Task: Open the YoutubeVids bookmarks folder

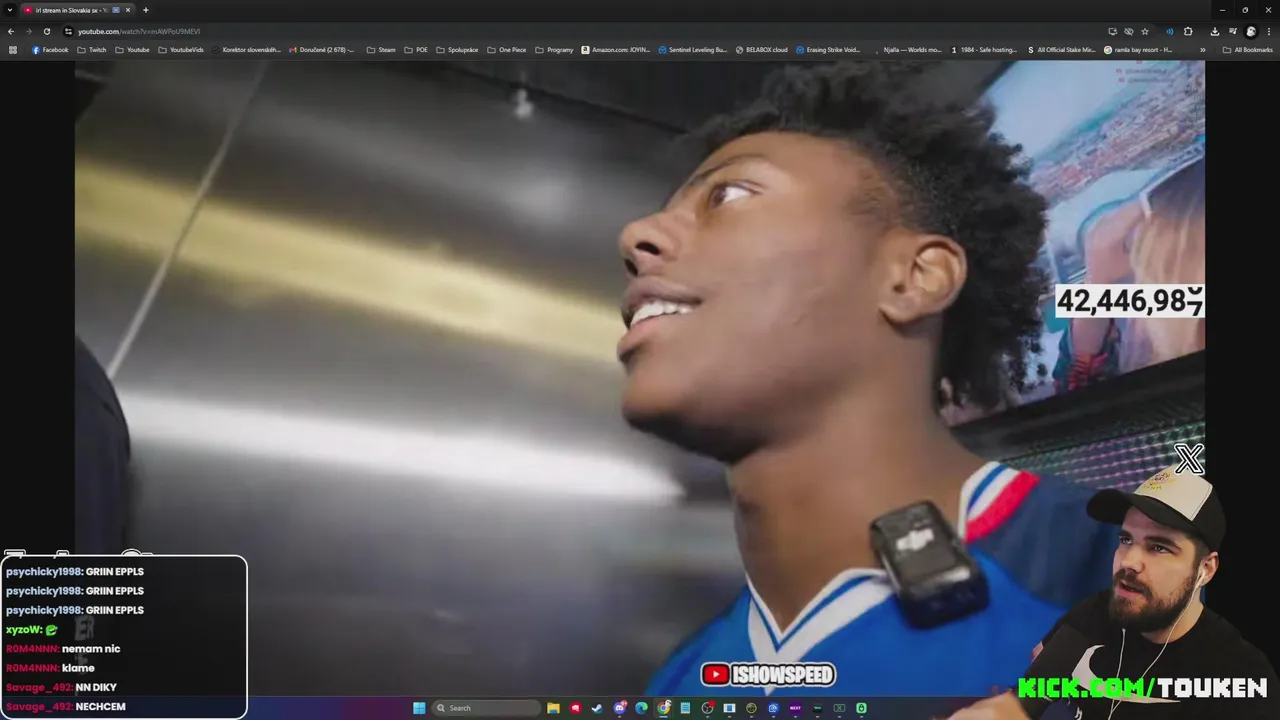Action: point(181,50)
